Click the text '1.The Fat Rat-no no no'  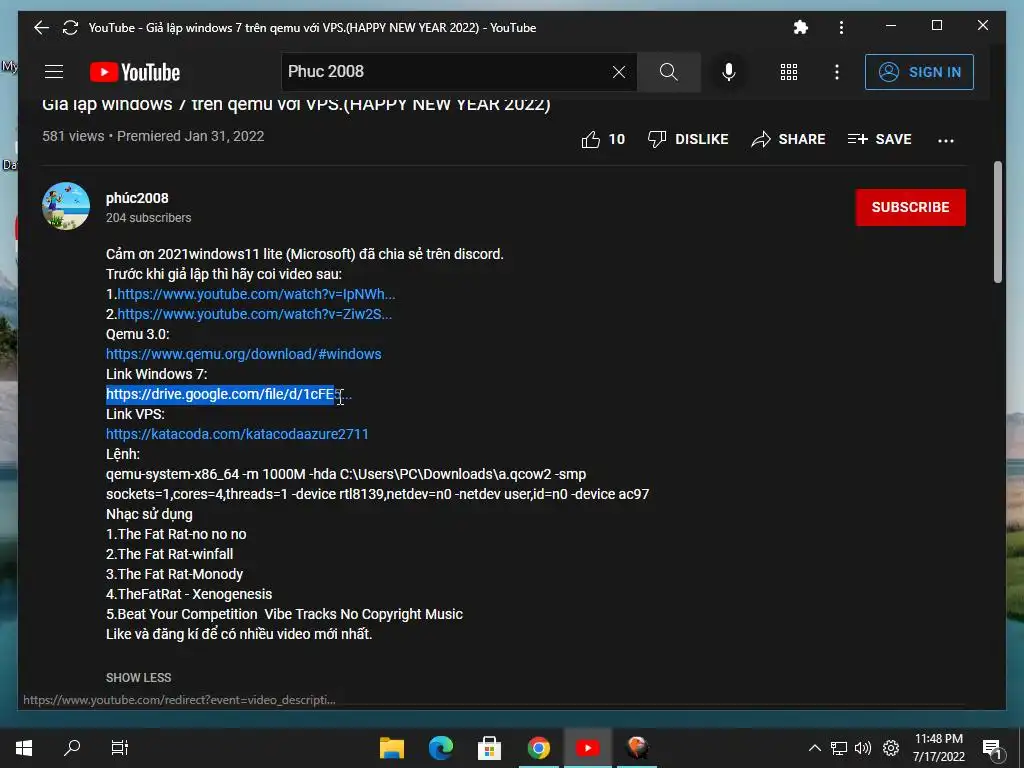(176, 534)
